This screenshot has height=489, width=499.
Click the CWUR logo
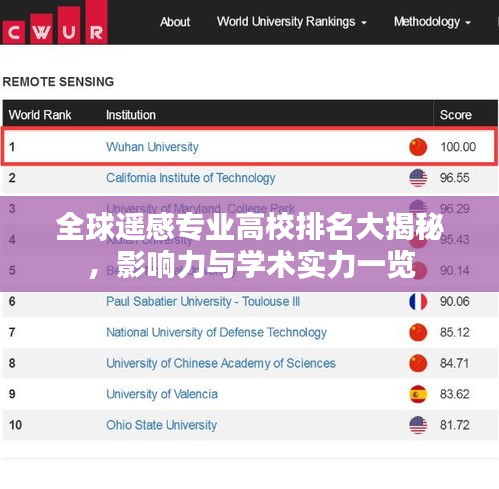[x=55, y=23]
